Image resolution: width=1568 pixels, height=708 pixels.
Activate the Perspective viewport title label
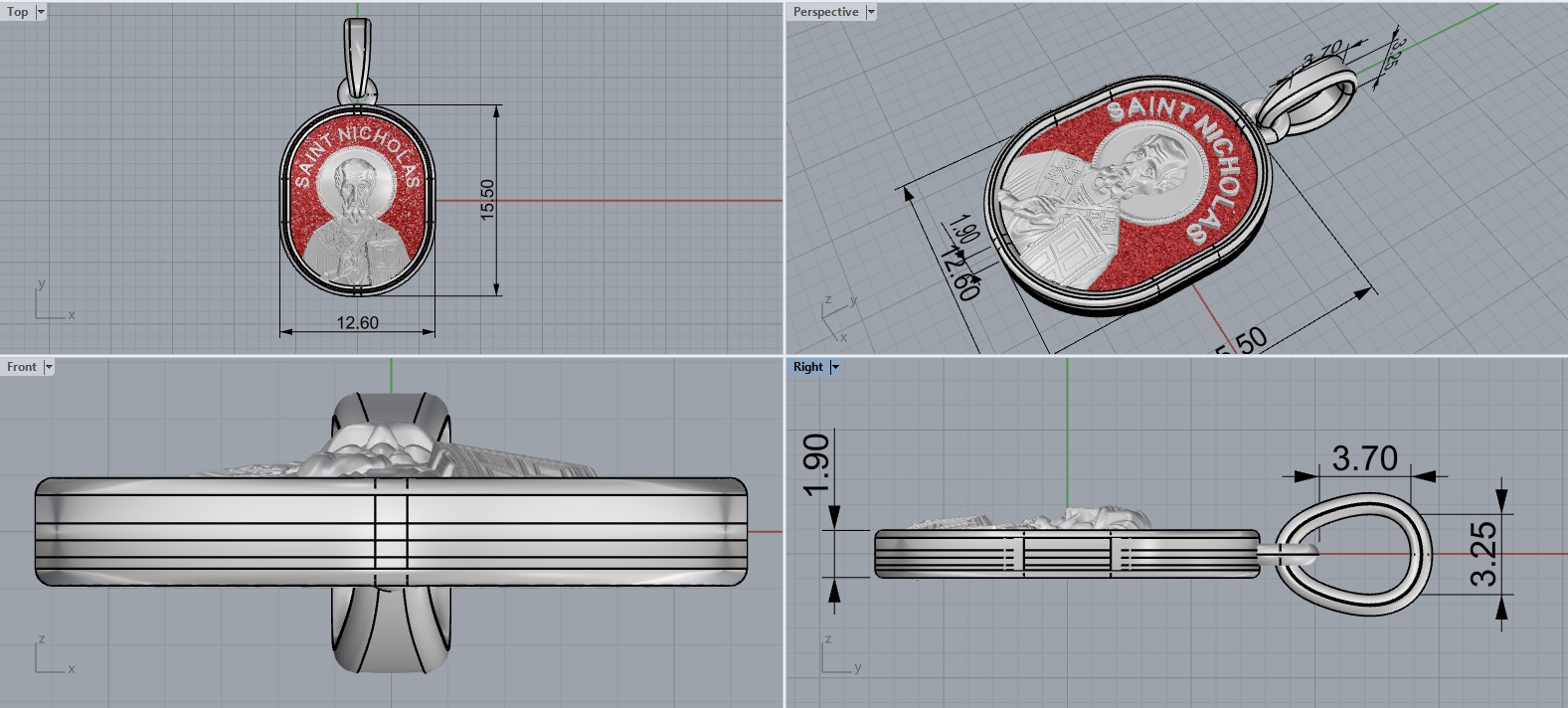point(825,12)
